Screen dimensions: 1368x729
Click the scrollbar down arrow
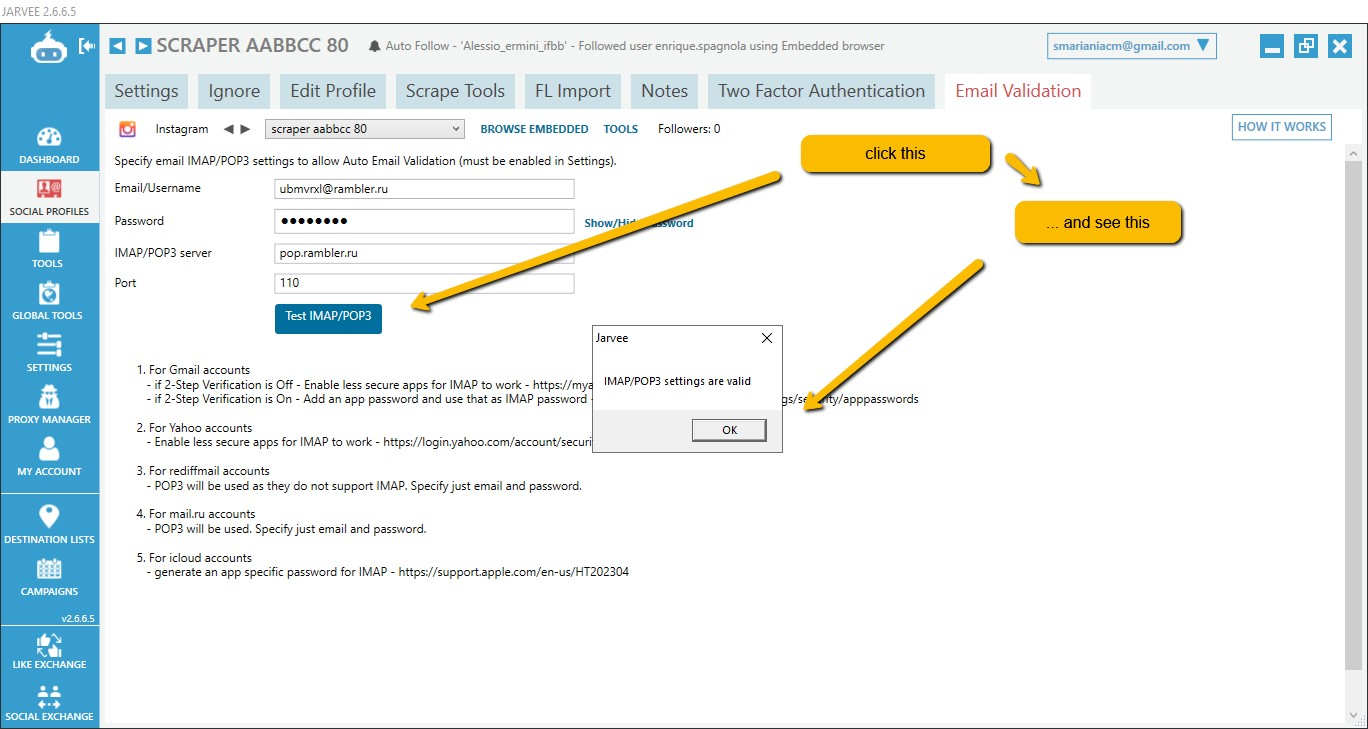(x=1352, y=714)
